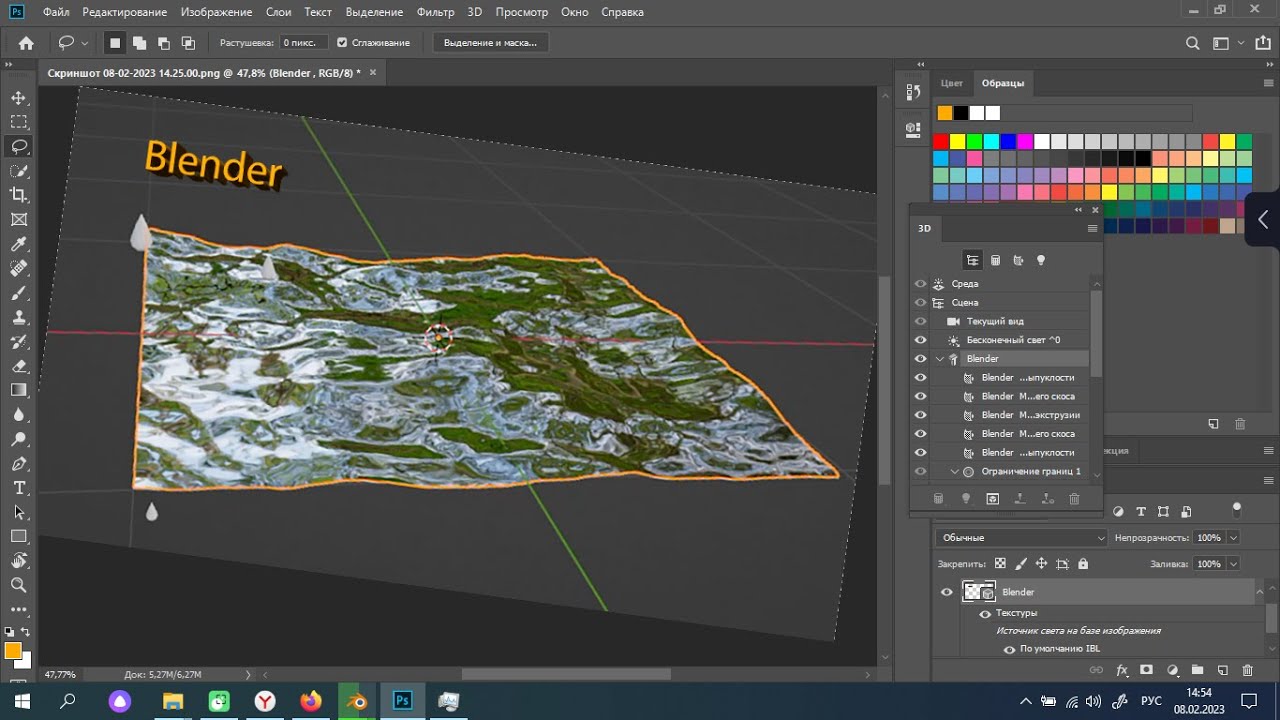The height and width of the screenshot is (720, 1280).
Task: Toggle visibility of Текстуры sublayer
Action: click(x=985, y=613)
